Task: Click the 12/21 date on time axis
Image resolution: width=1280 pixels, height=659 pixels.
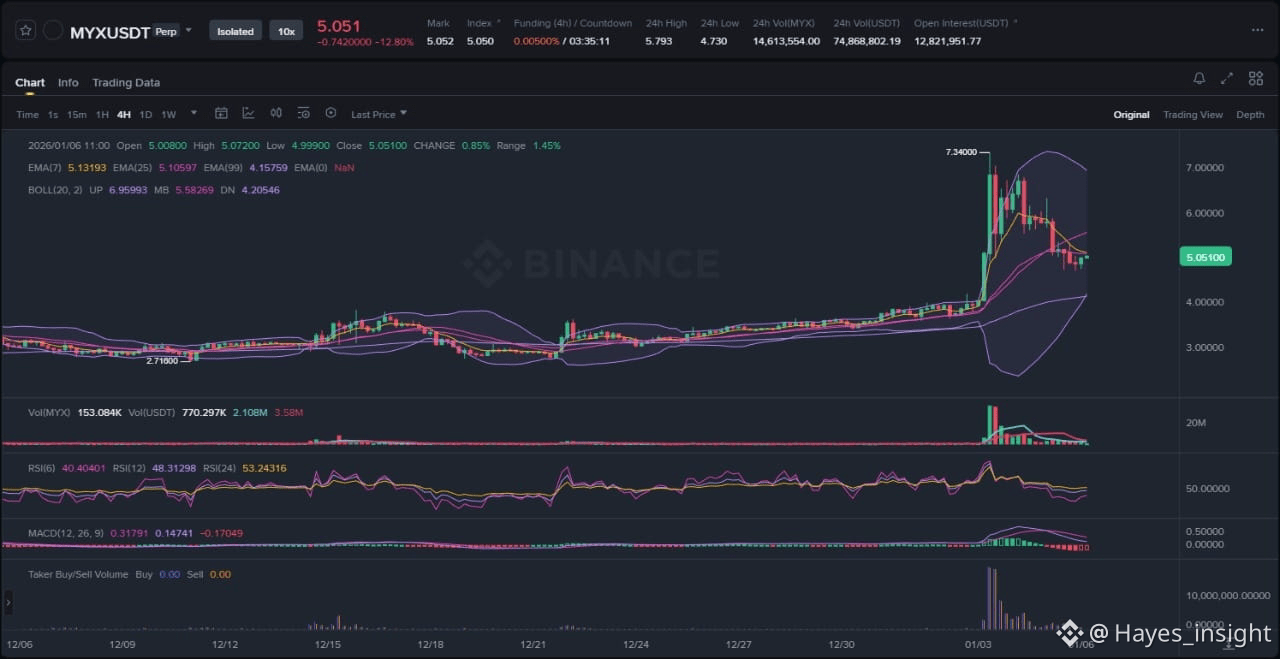Action: (533, 646)
